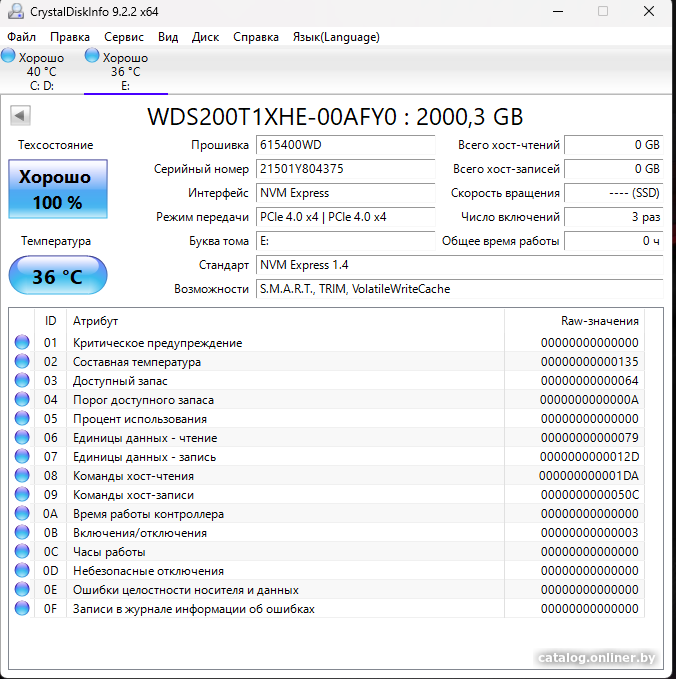Click status orb for Включения/отключения

(x=22, y=533)
